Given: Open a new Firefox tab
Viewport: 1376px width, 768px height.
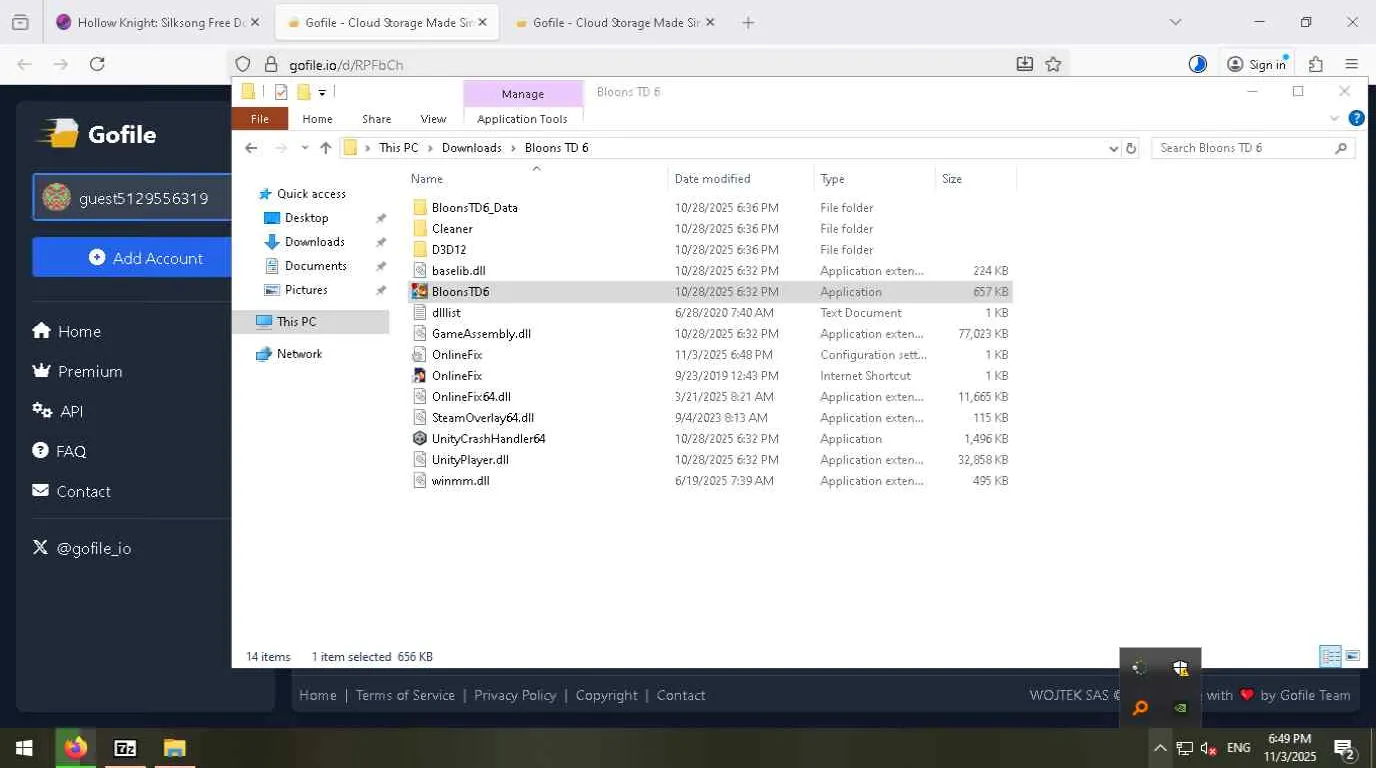Looking at the screenshot, I should tap(748, 22).
